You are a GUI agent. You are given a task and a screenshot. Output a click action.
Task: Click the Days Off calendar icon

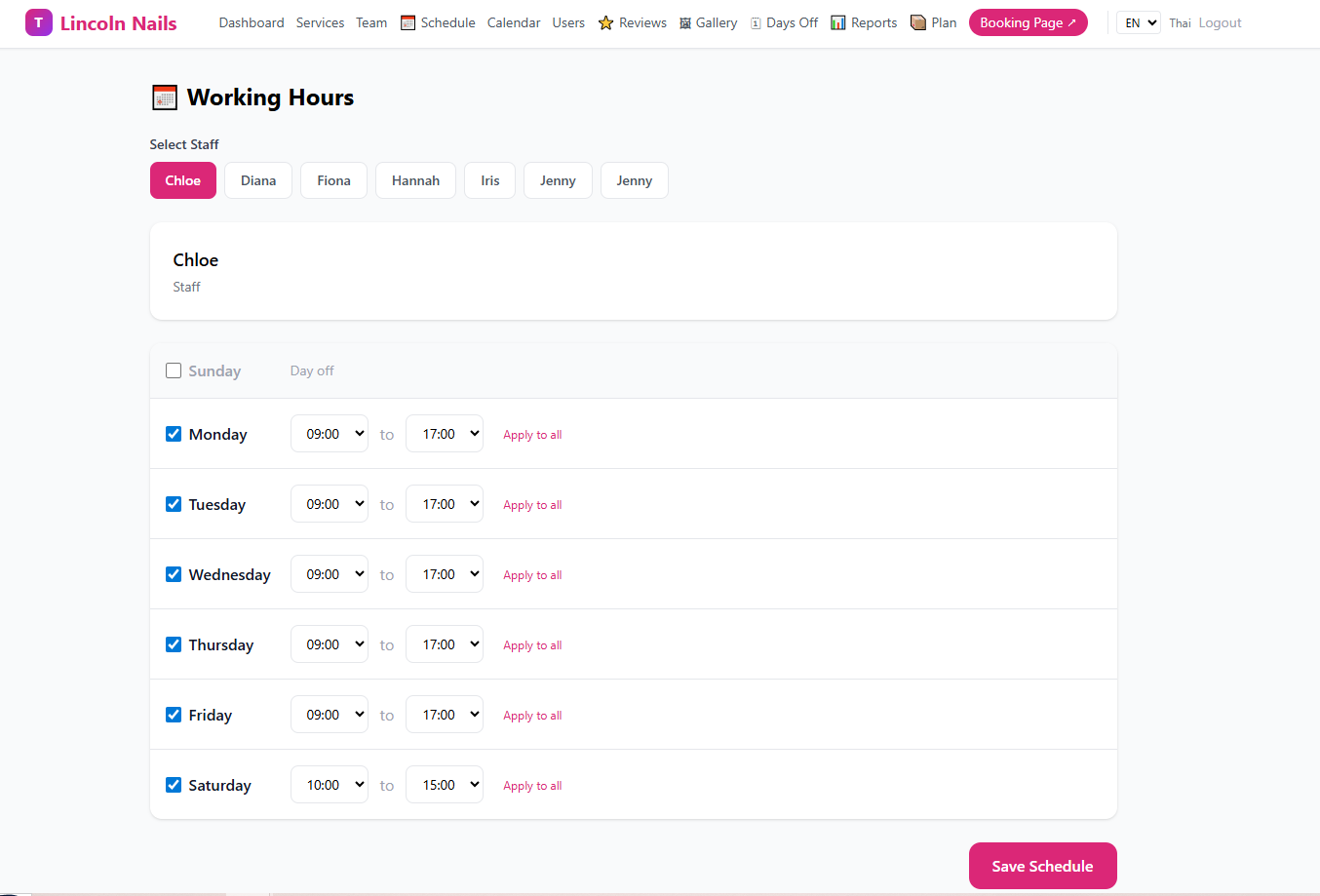(756, 22)
